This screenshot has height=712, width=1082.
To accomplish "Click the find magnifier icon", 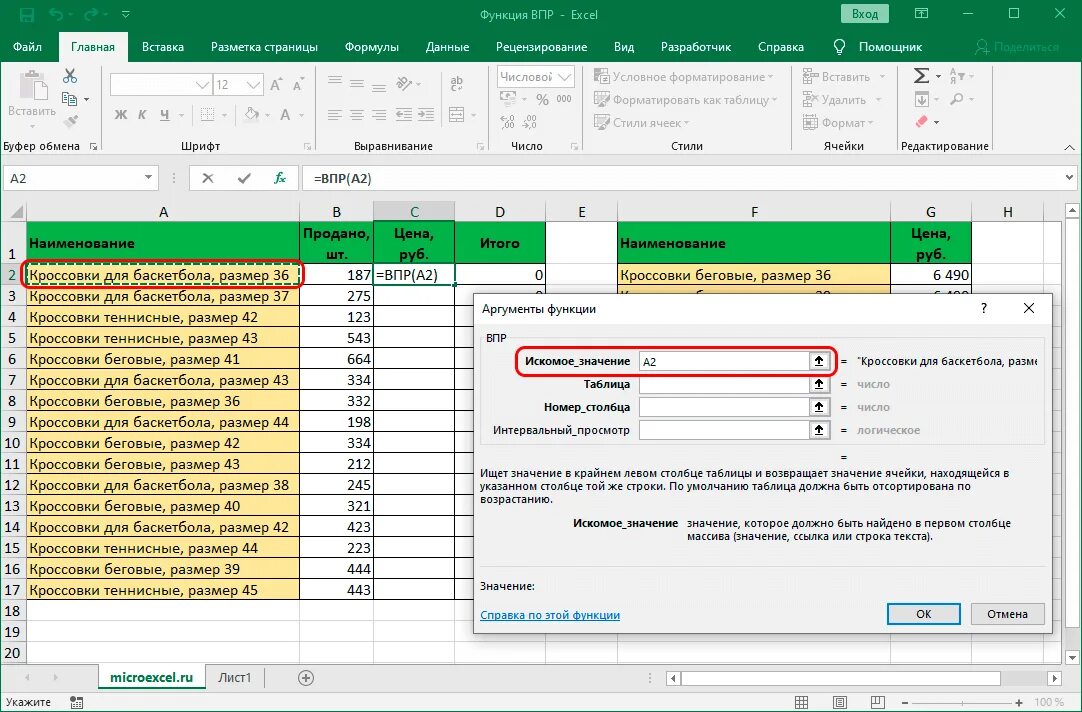I will pos(956,100).
